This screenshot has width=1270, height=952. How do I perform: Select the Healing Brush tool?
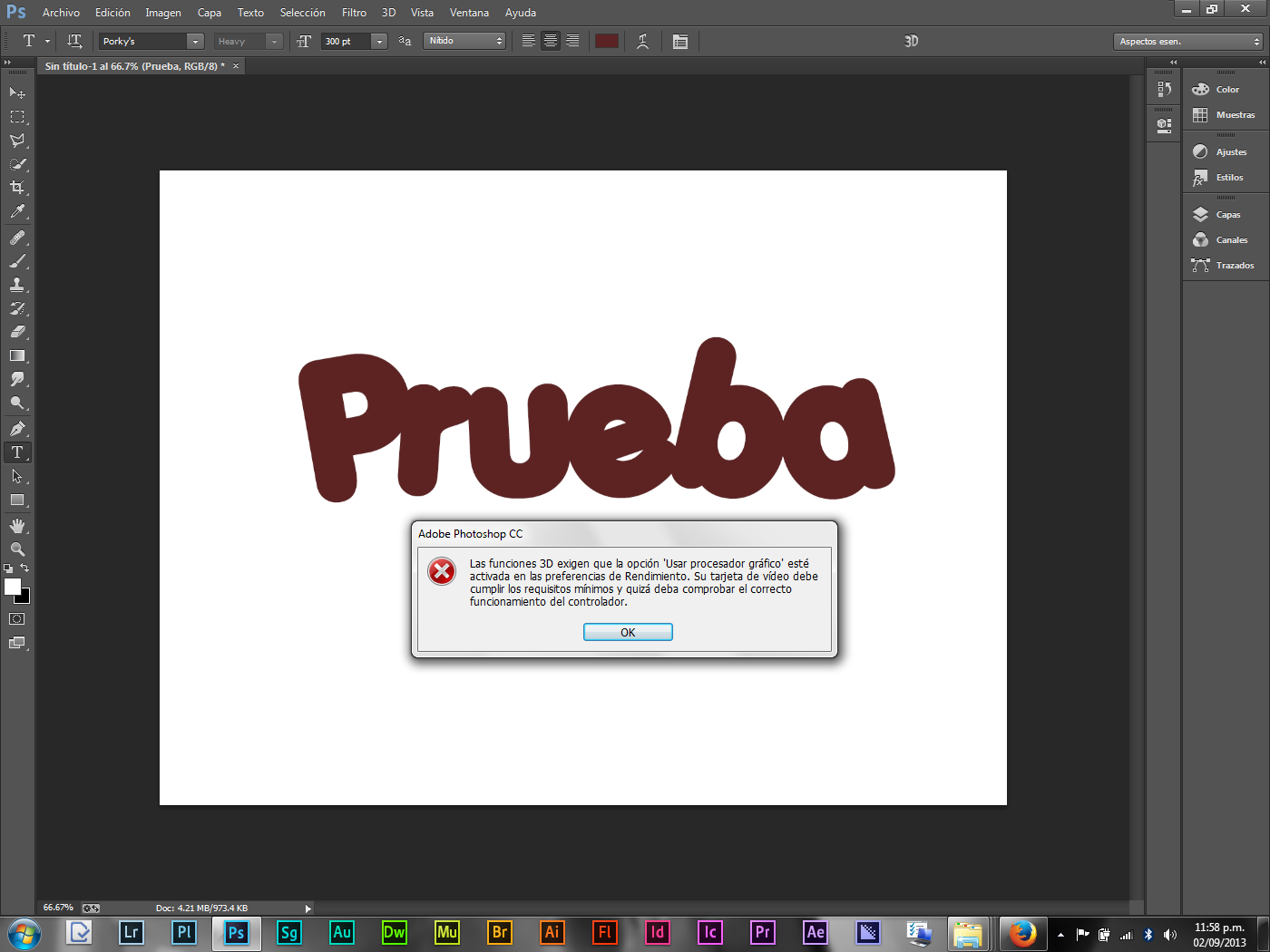point(17,238)
